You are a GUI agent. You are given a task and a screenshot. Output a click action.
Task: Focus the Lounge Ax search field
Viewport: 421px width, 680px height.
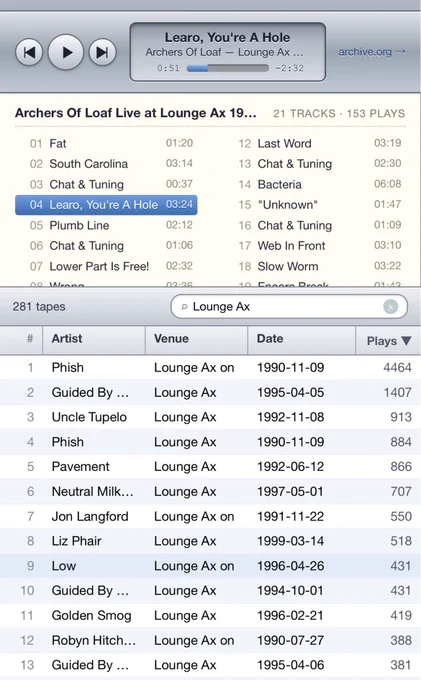pos(289,307)
